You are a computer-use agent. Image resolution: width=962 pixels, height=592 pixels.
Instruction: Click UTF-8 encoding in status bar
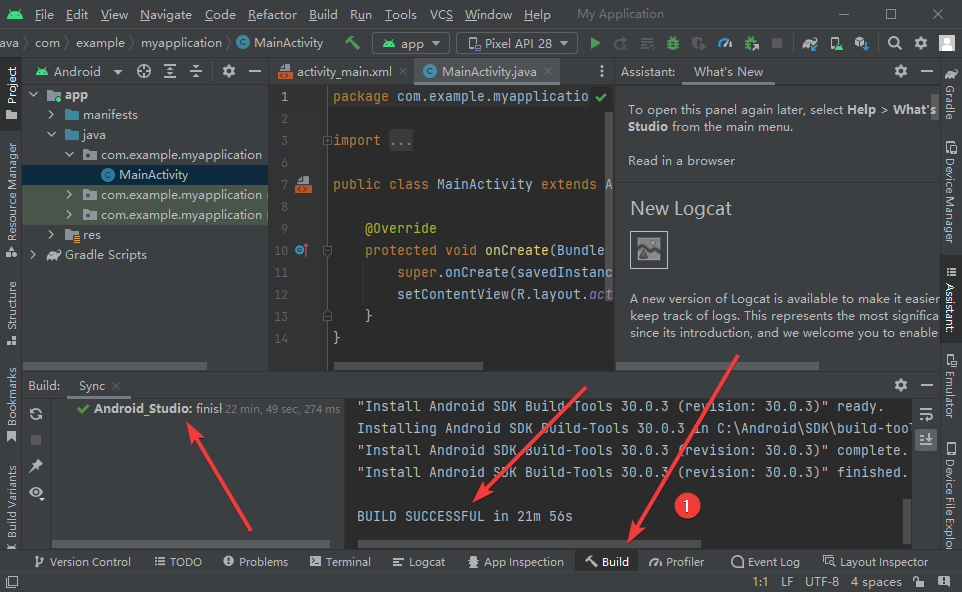click(822, 581)
